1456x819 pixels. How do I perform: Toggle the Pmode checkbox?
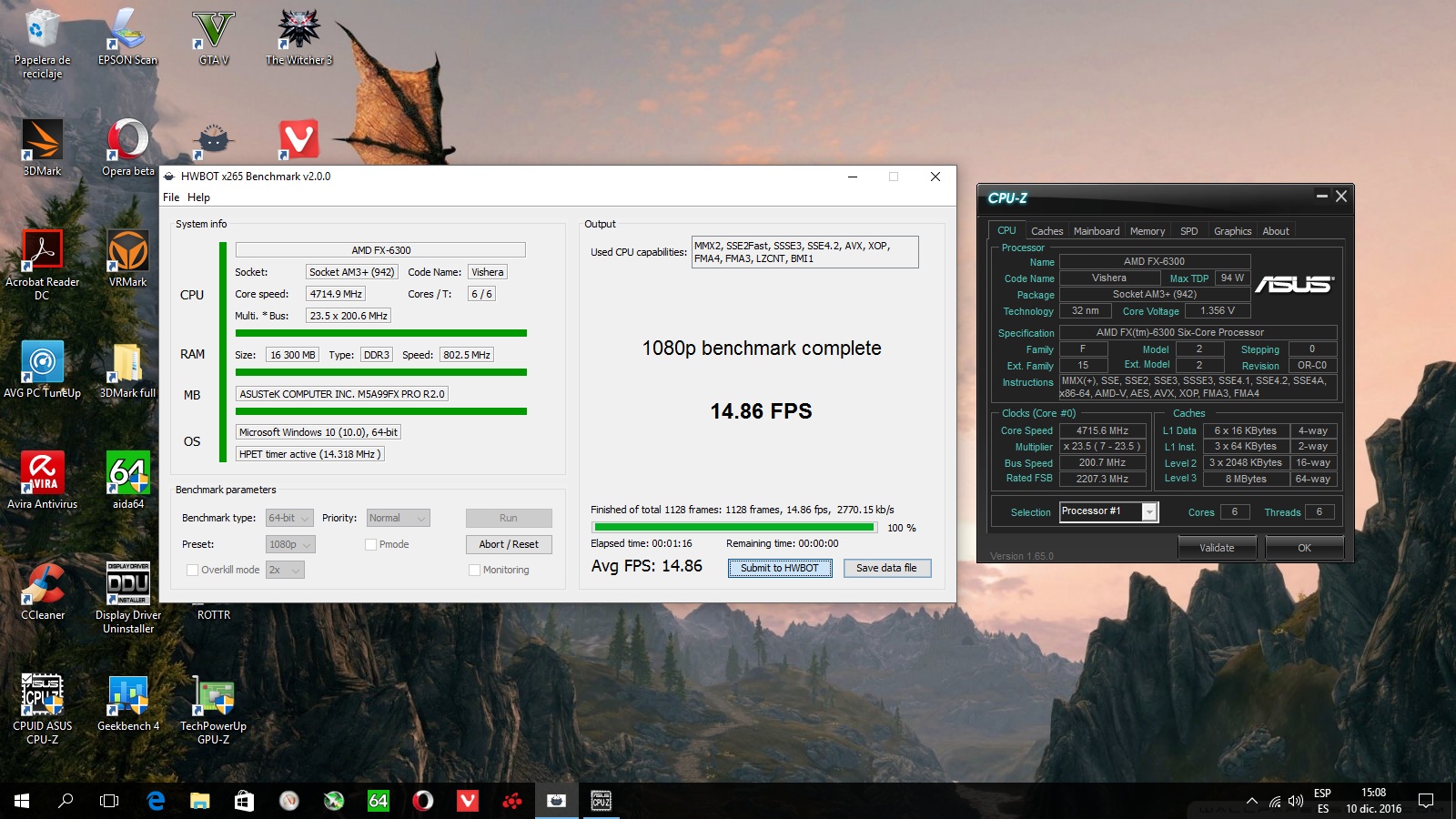[x=370, y=544]
